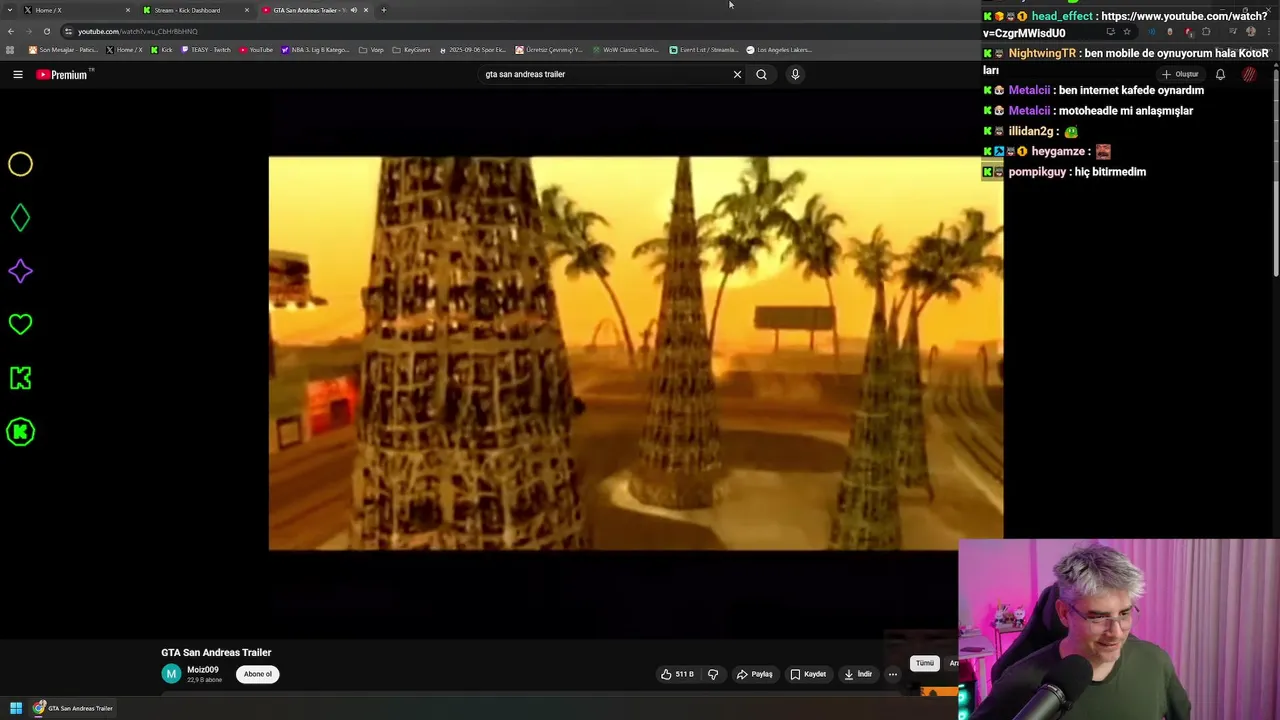The image size is (1280, 720).
Task: Open the apps grid in bookmarks bar
Action: pos(10,50)
